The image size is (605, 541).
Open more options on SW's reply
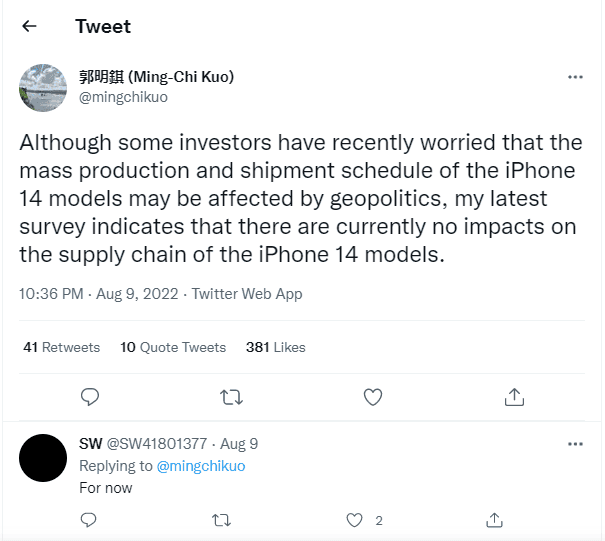pos(575,443)
